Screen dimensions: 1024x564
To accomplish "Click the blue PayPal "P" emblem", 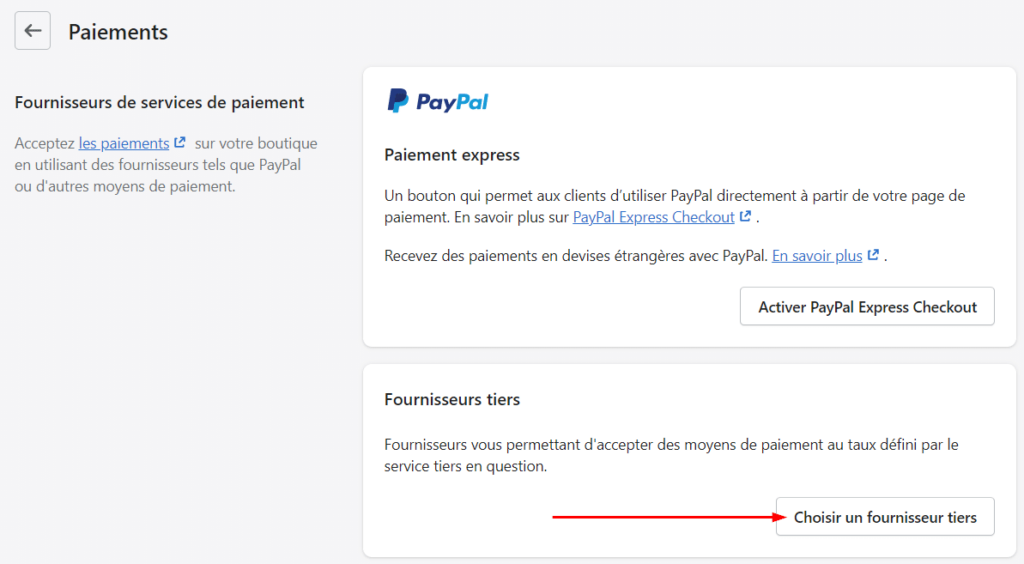I will coord(398,101).
